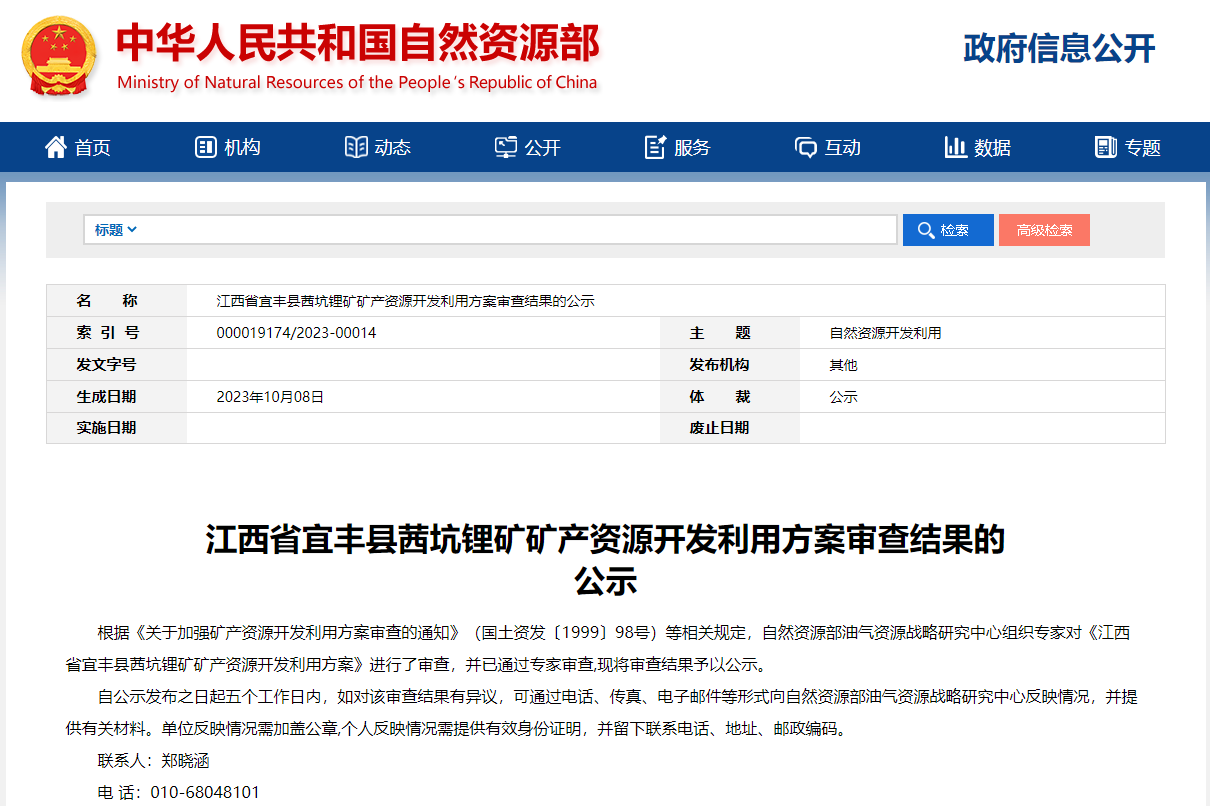This screenshot has height=806, width=1210.
Task: Click the 动态 open-book icon
Action: click(356, 146)
